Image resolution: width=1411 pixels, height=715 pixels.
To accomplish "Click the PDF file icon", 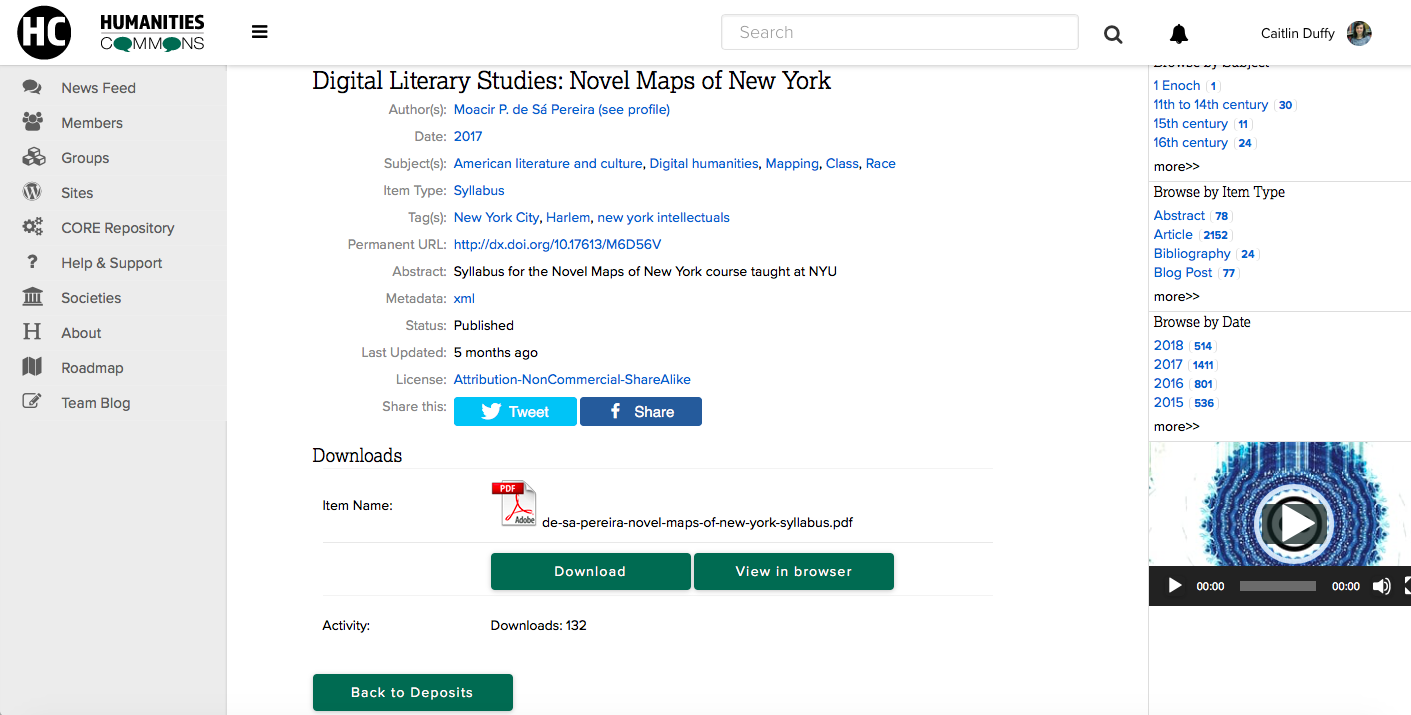I will [x=513, y=504].
